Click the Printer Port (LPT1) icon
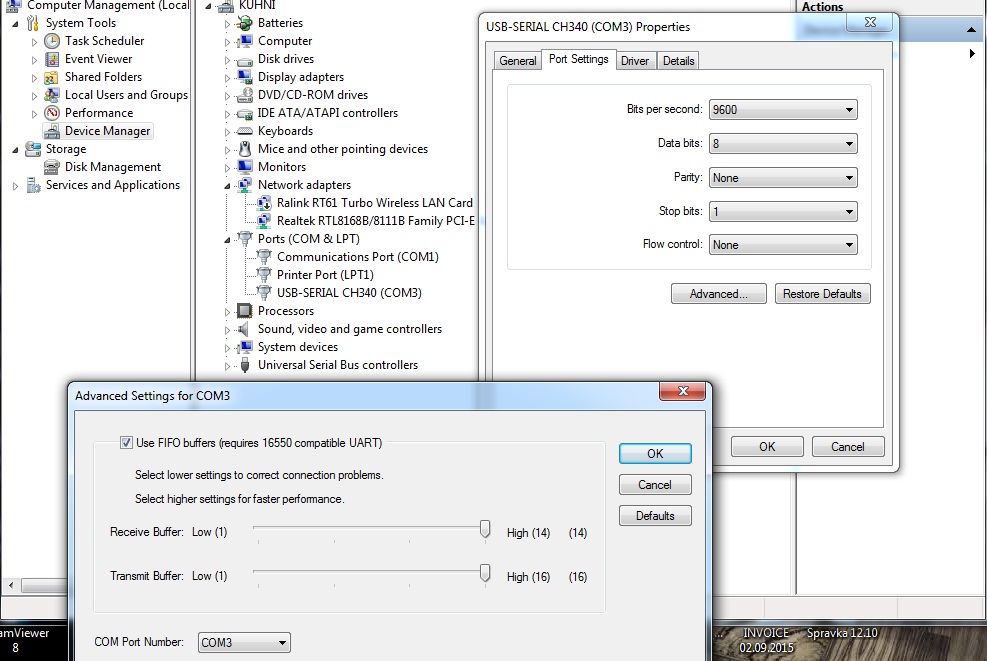The image size is (987, 661). click(264, 275)
